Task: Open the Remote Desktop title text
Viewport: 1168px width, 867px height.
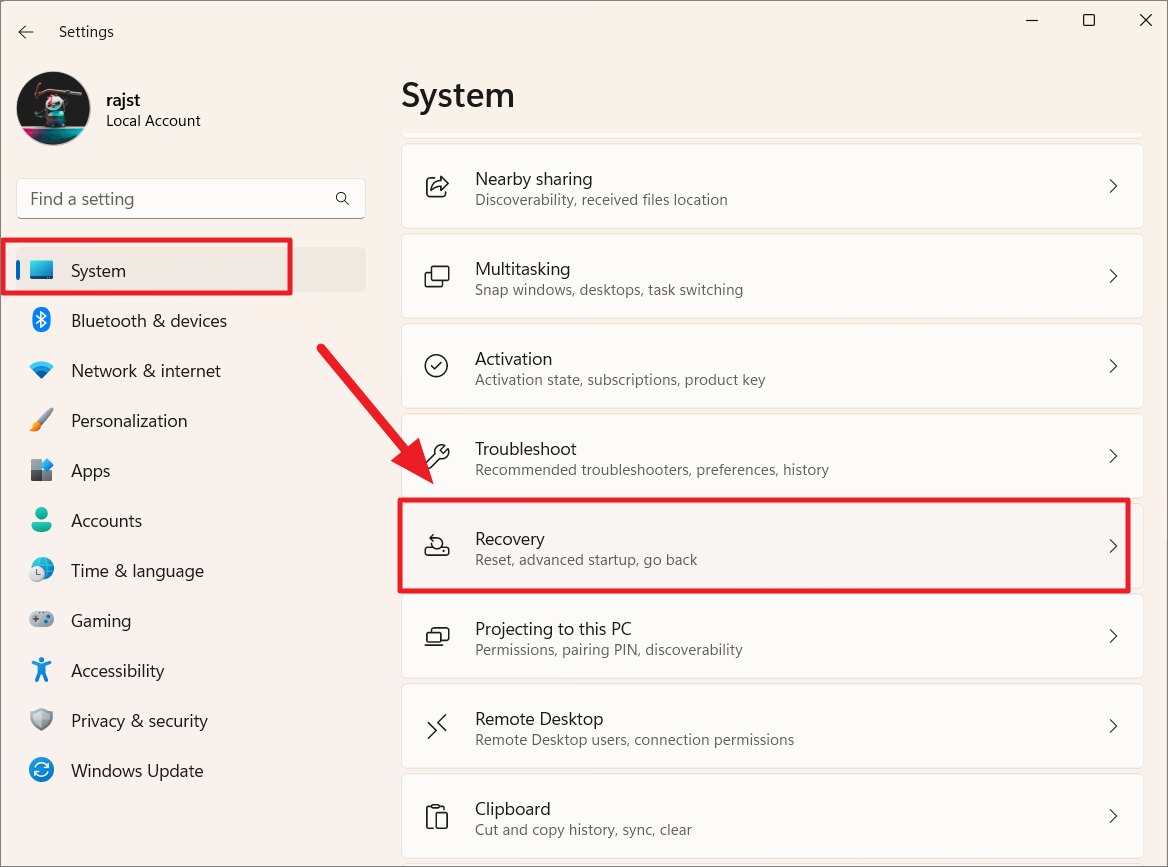Action: 539,720
